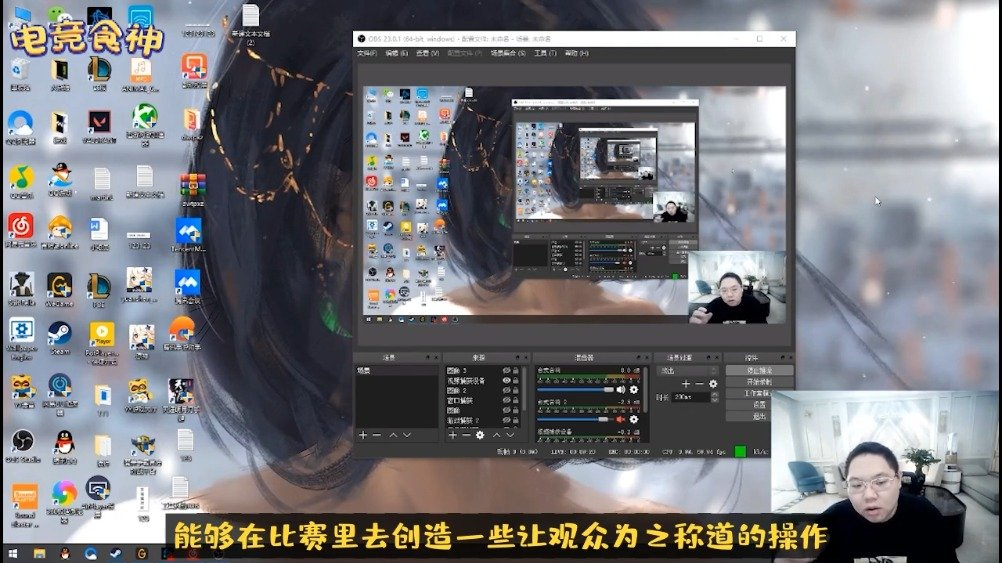The height and width of the screenshot is (563, 1002).
Task: Hide the 视频捕获设备 source via eye icon
Action: [x=506, y=380]
